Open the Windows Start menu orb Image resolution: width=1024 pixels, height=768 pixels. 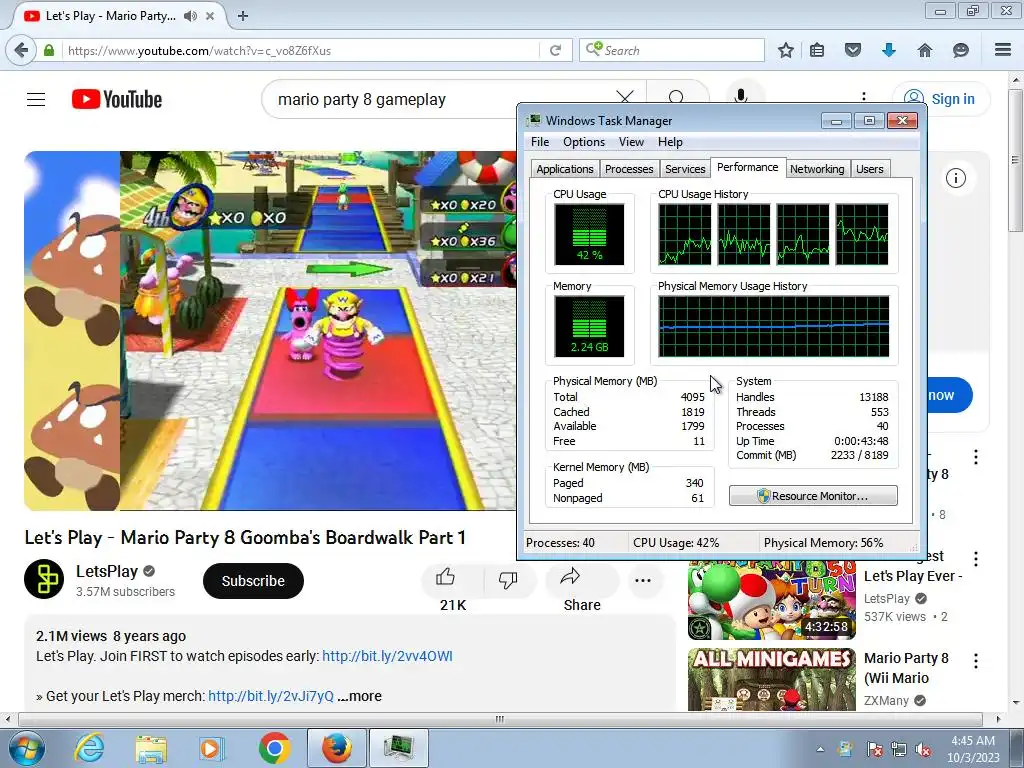[x=27, y=748]
